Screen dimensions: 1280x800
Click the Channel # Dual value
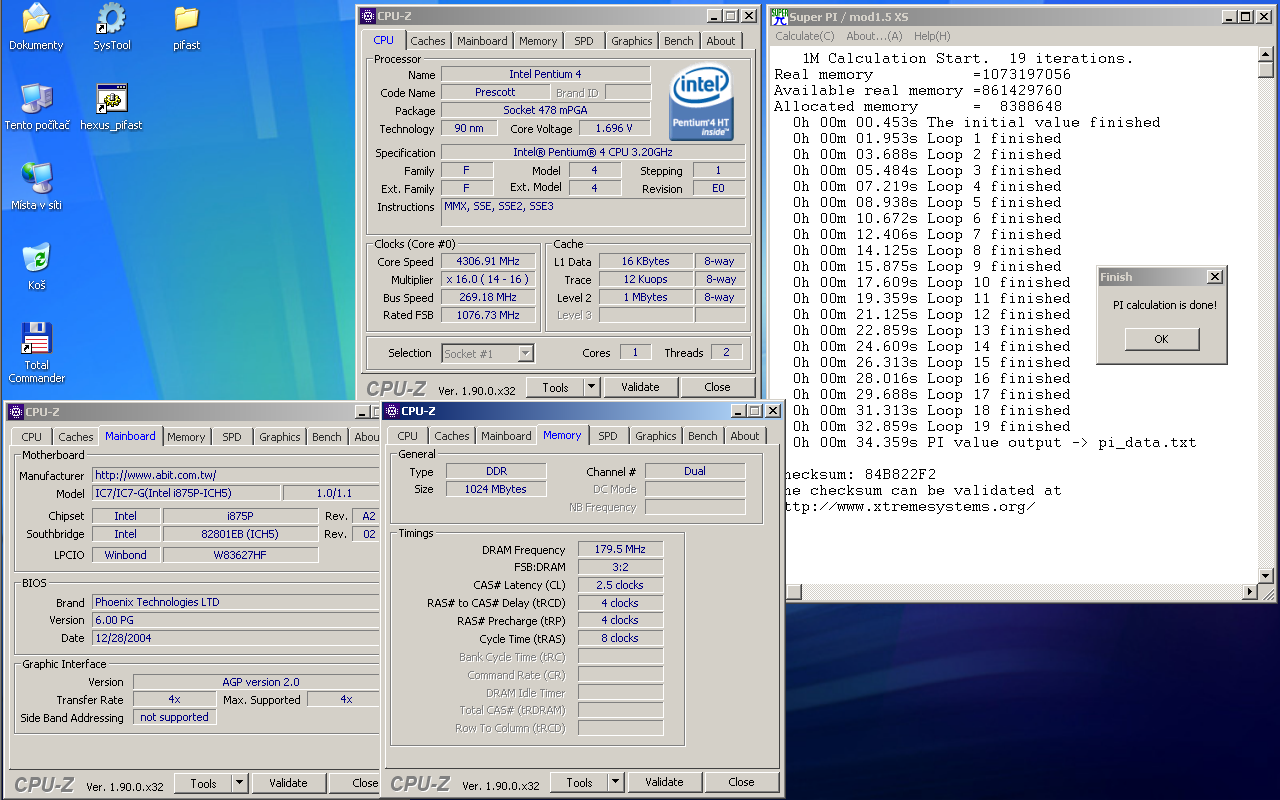point(695,471)
